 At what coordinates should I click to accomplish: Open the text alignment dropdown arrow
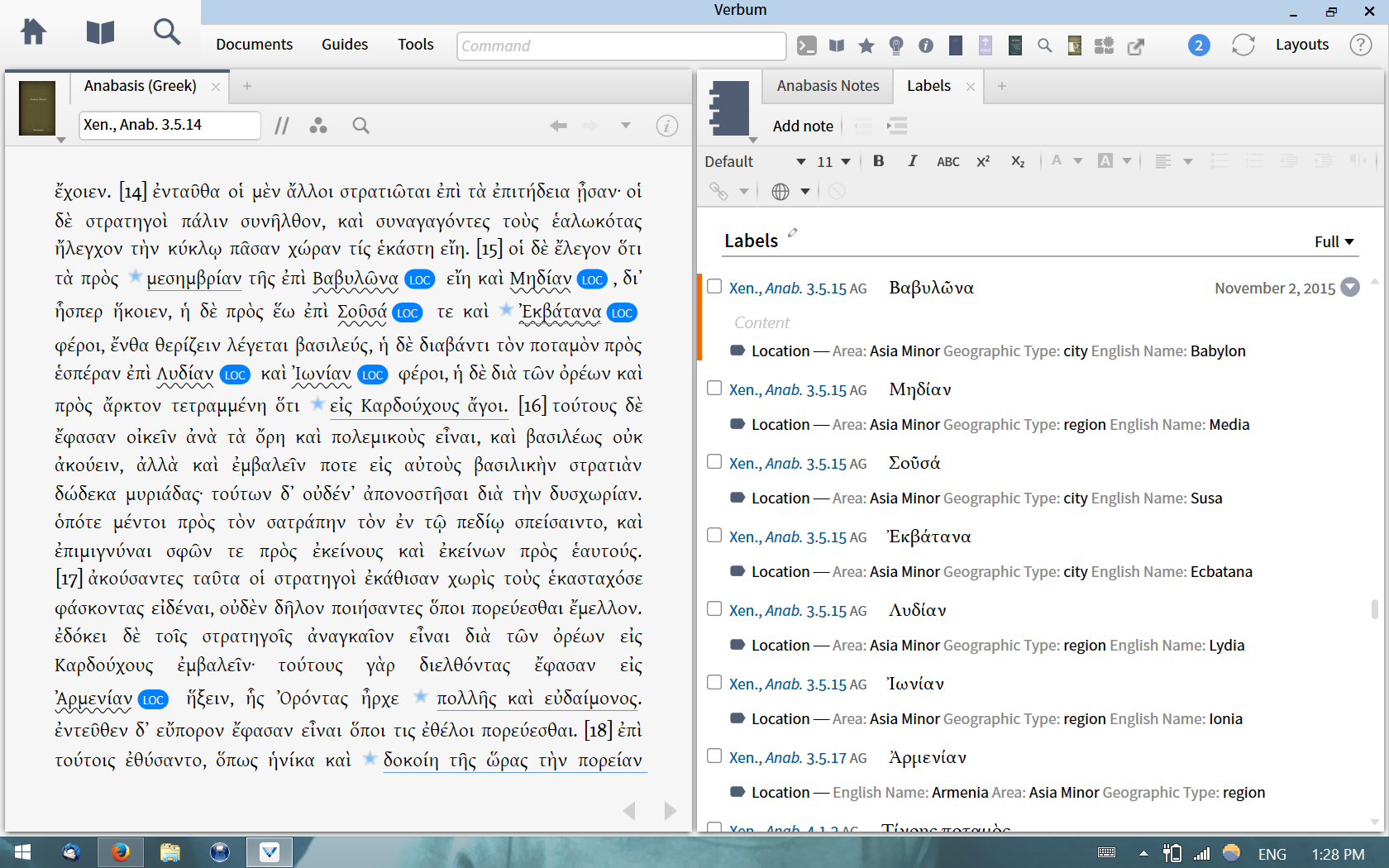pos(1188,162)
